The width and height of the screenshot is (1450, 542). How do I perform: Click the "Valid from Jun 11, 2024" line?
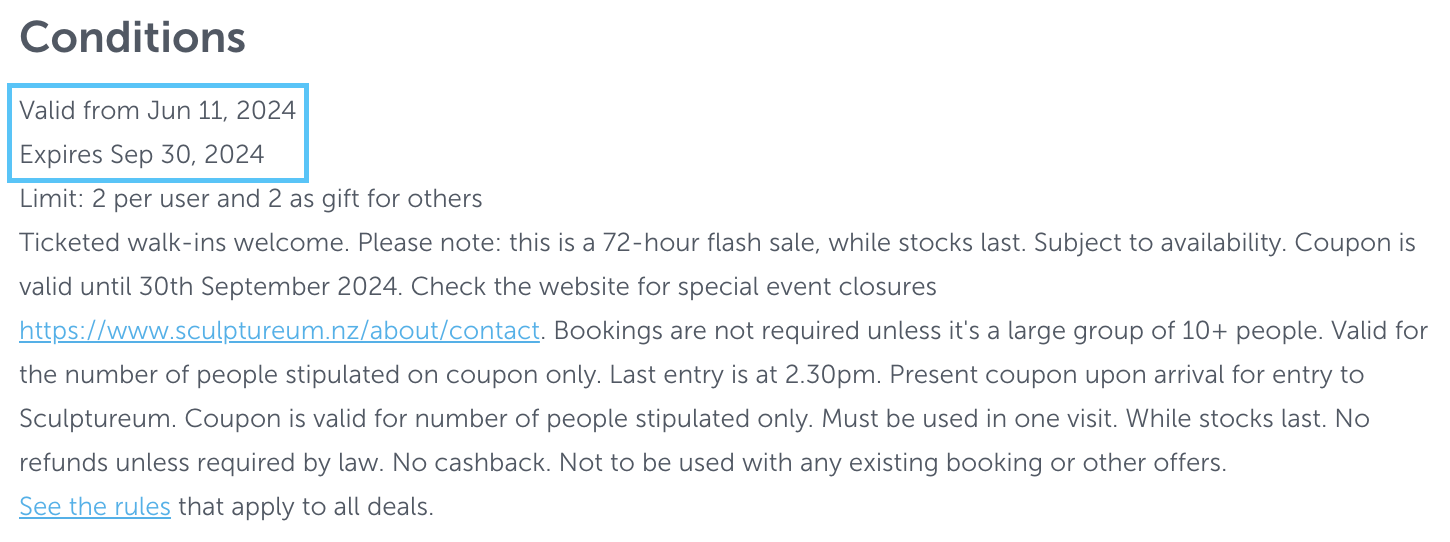tap(158, 110)
